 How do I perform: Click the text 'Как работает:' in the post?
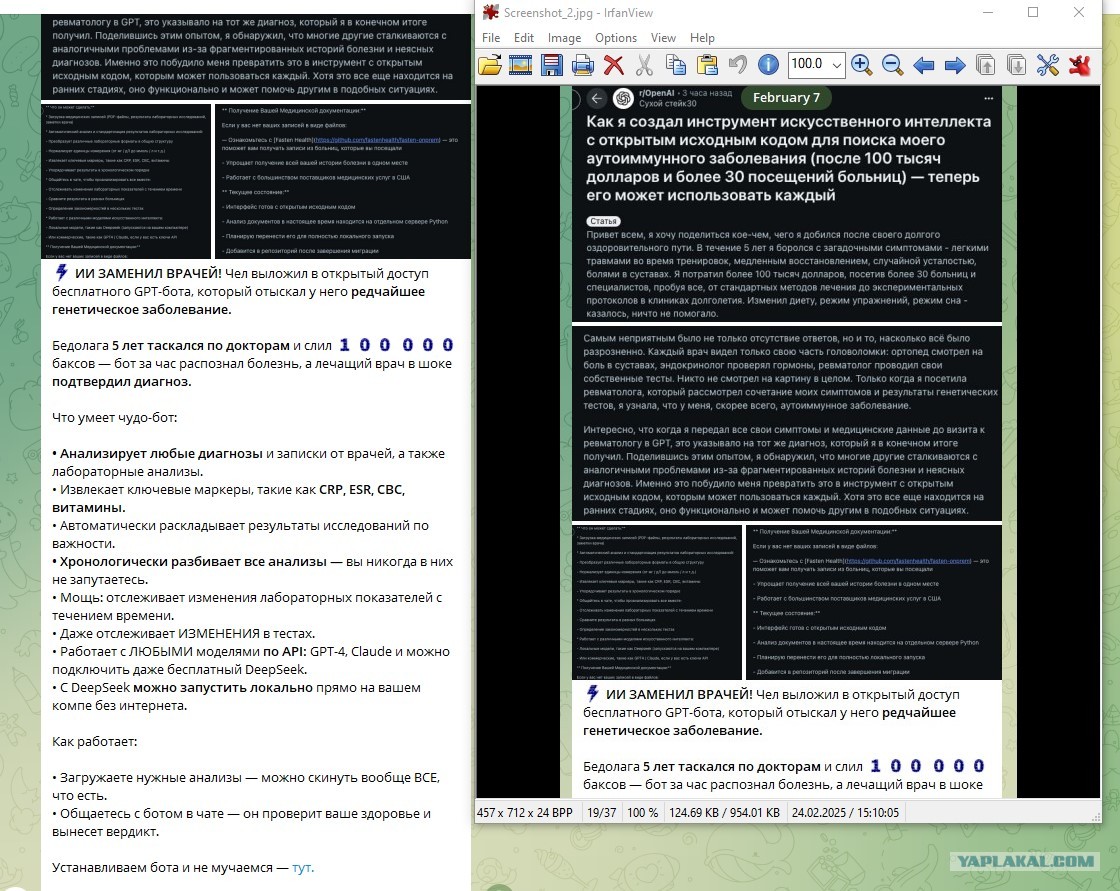[x=95, y=742]
